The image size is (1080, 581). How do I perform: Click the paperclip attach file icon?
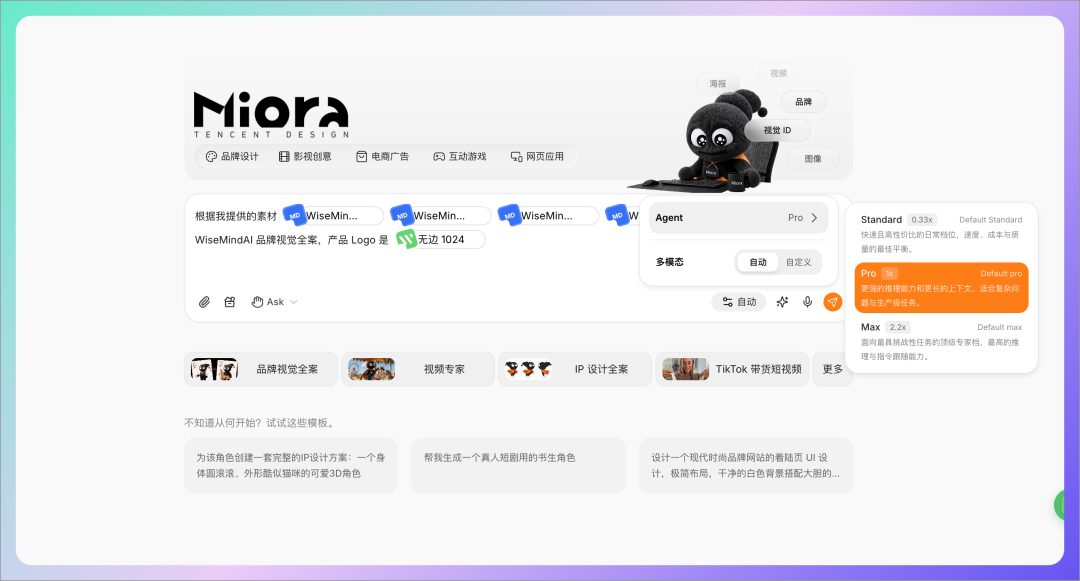[205, 302]
